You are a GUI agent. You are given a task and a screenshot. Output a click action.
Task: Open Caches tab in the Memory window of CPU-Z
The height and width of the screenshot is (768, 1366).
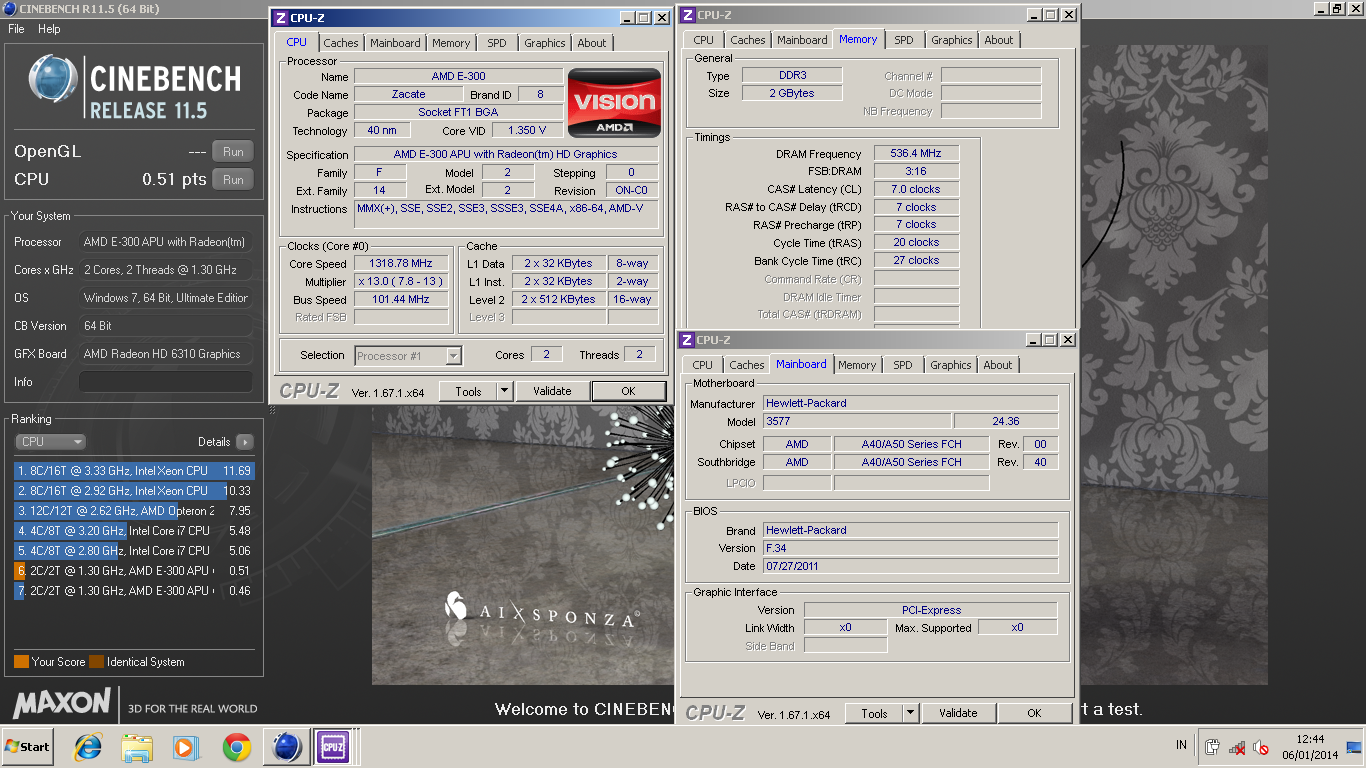point(747,40)
